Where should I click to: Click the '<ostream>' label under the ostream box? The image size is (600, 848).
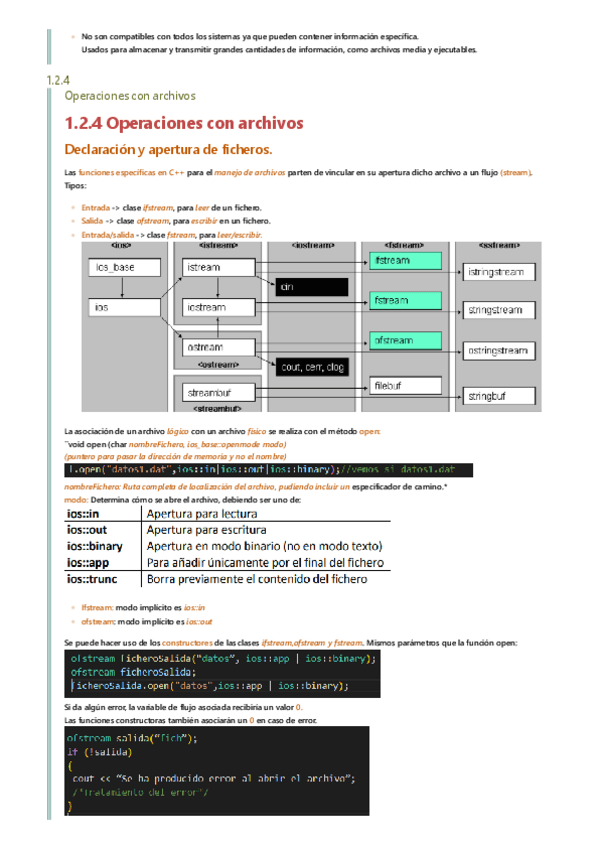[x=219, y=365]
